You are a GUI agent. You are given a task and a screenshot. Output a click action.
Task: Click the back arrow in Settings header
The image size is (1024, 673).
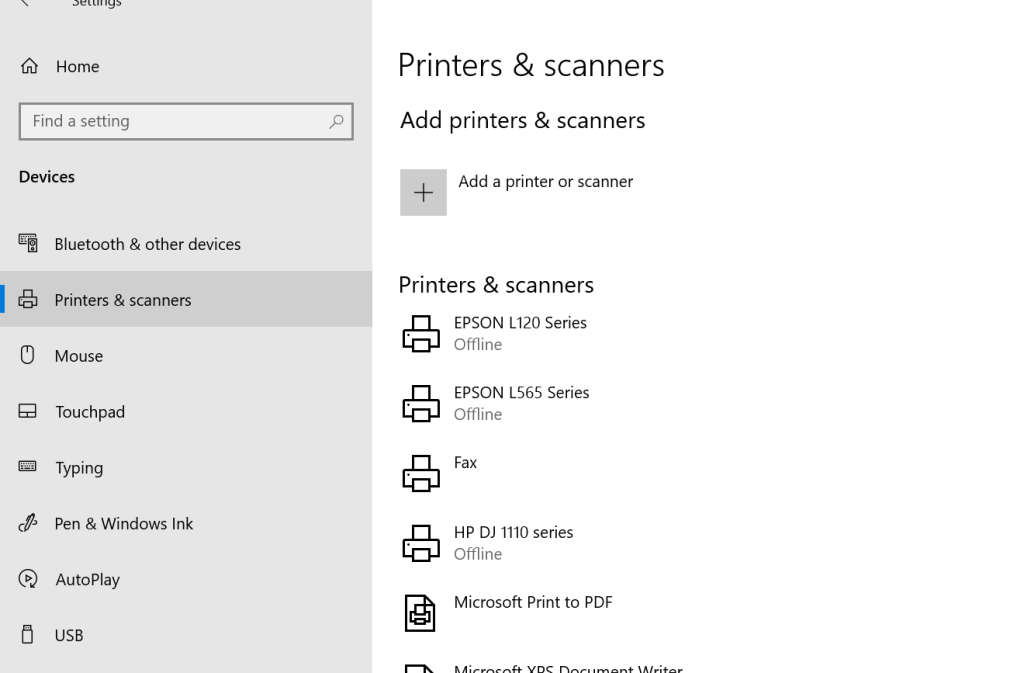tap(26, 3)
